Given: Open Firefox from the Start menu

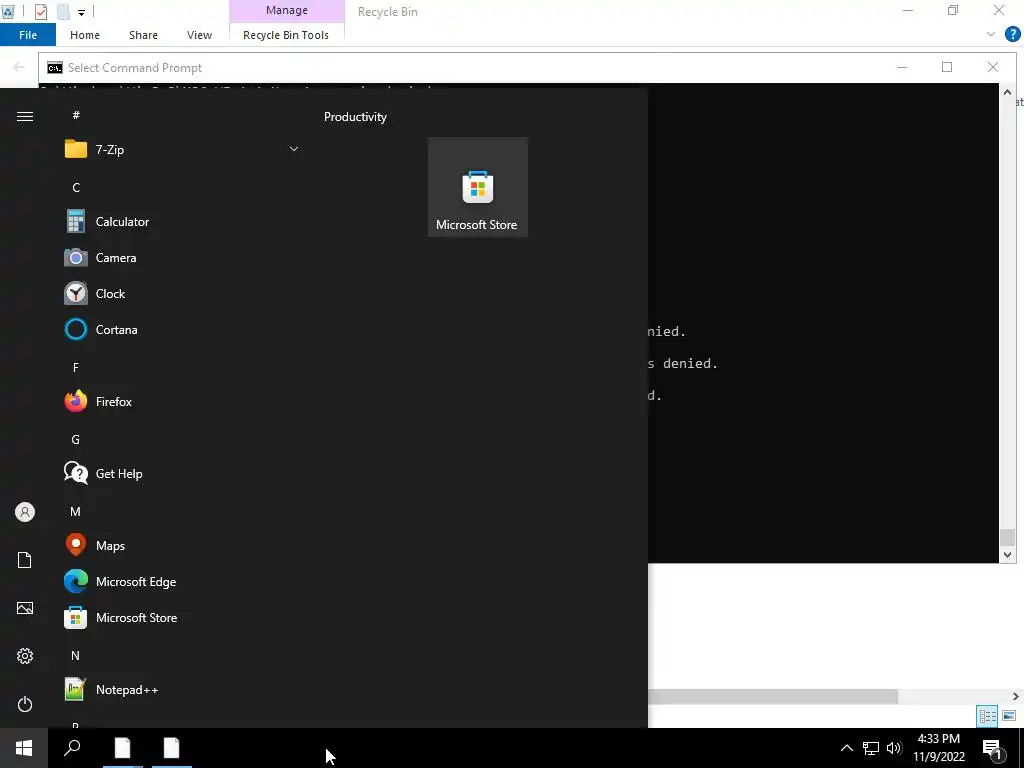Looking at the screenshot, I should point(183,402).
